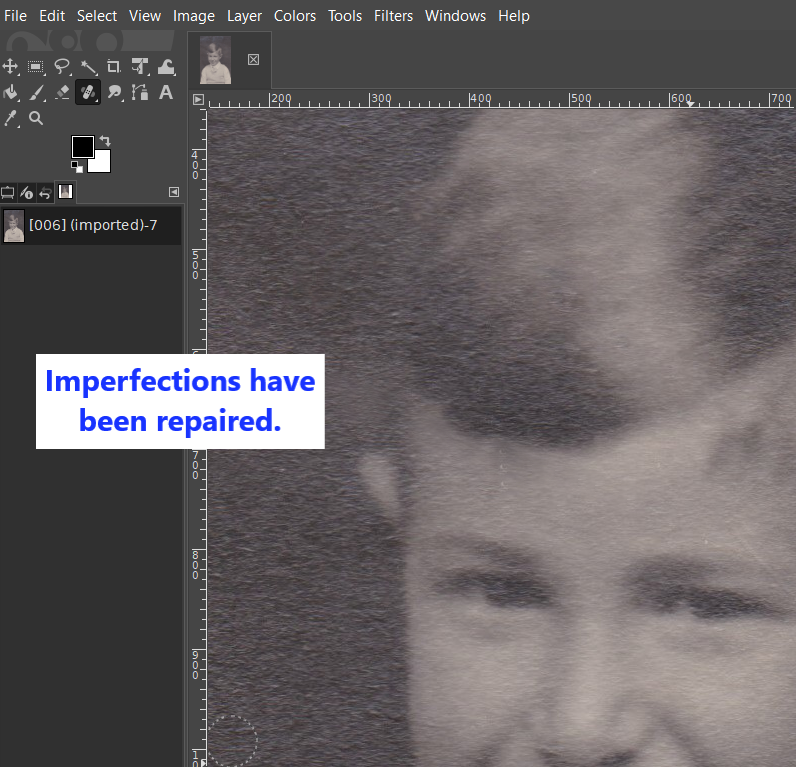The image size is (796, 767).
Task: Switch to the Images tab
Action: [65, 192]
